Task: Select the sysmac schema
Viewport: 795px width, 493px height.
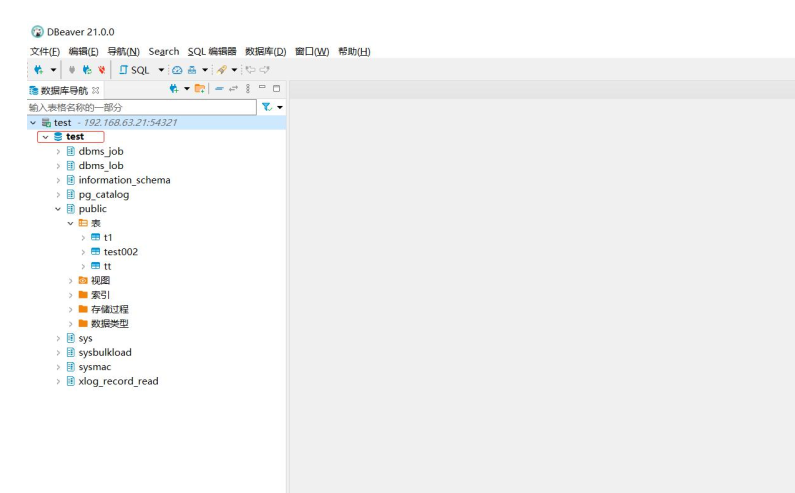Action: (x=95, y=367)
